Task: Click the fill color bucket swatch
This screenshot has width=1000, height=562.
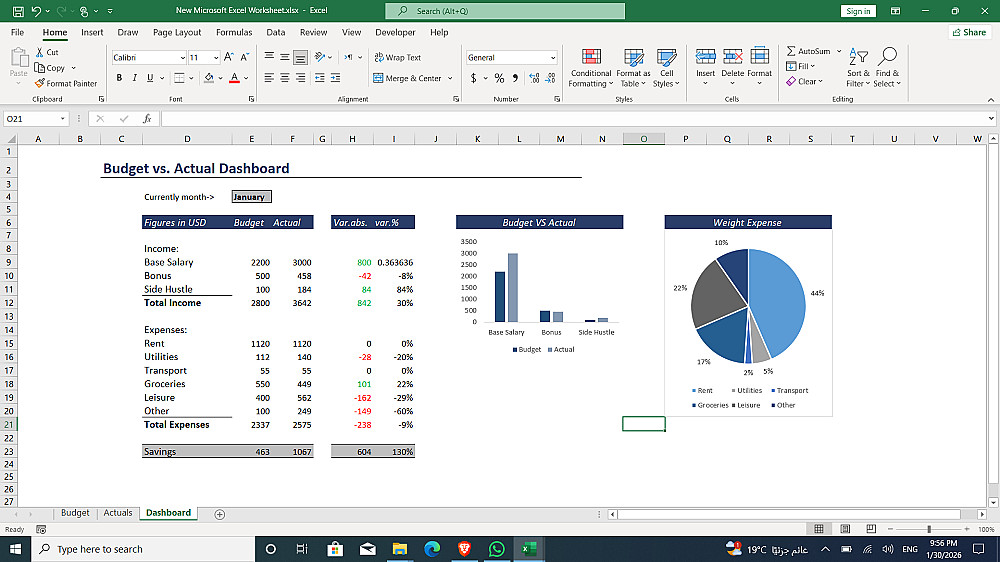Action: [209, 78]
